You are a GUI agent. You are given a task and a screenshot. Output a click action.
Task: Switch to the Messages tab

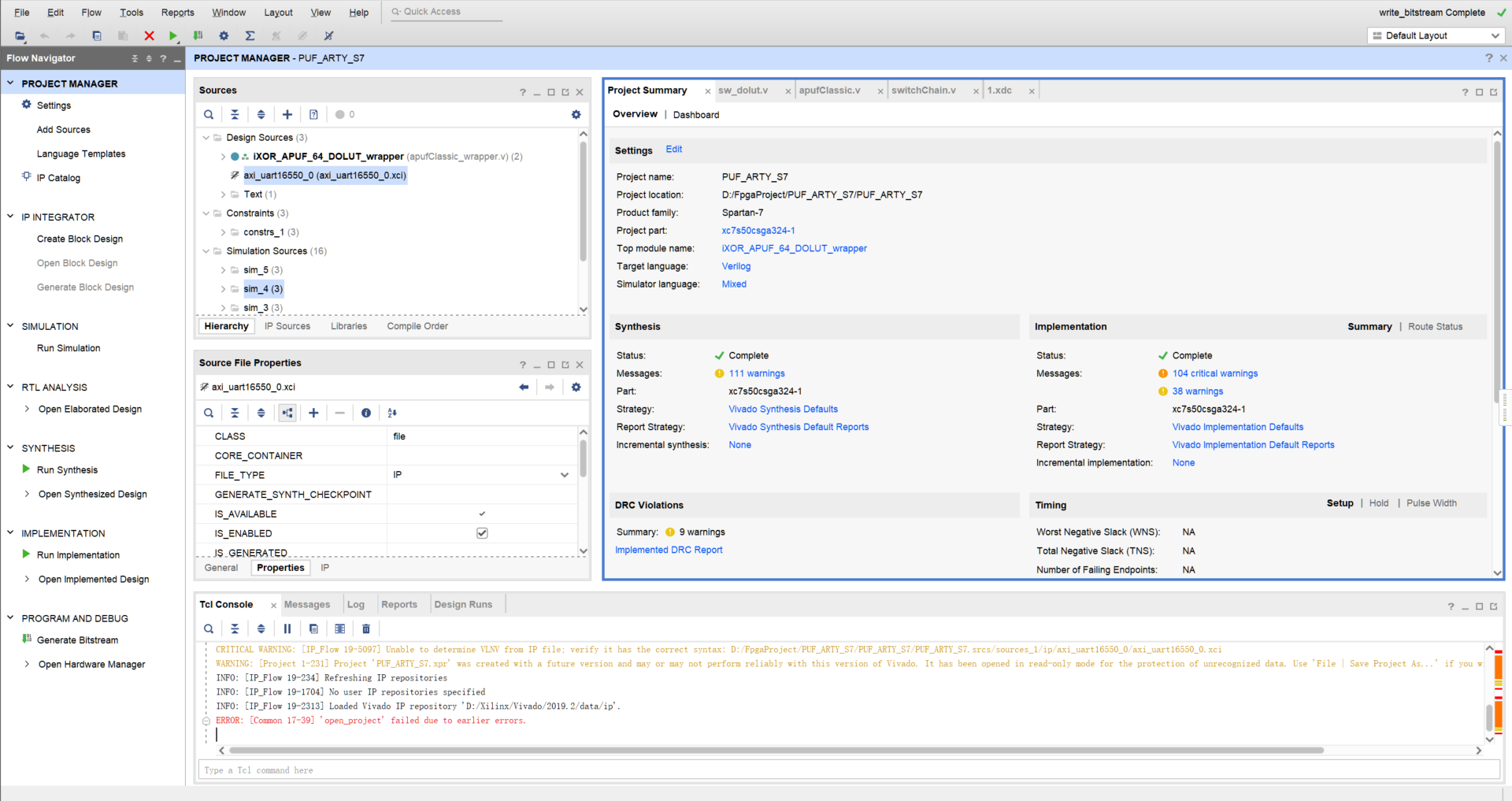(x=307, y=605)
